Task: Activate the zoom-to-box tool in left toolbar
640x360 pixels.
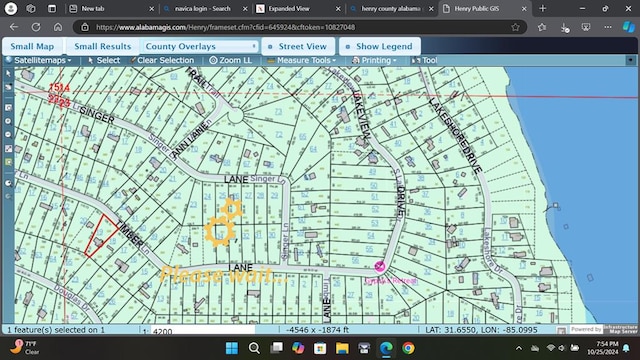Action: [8, 108]
